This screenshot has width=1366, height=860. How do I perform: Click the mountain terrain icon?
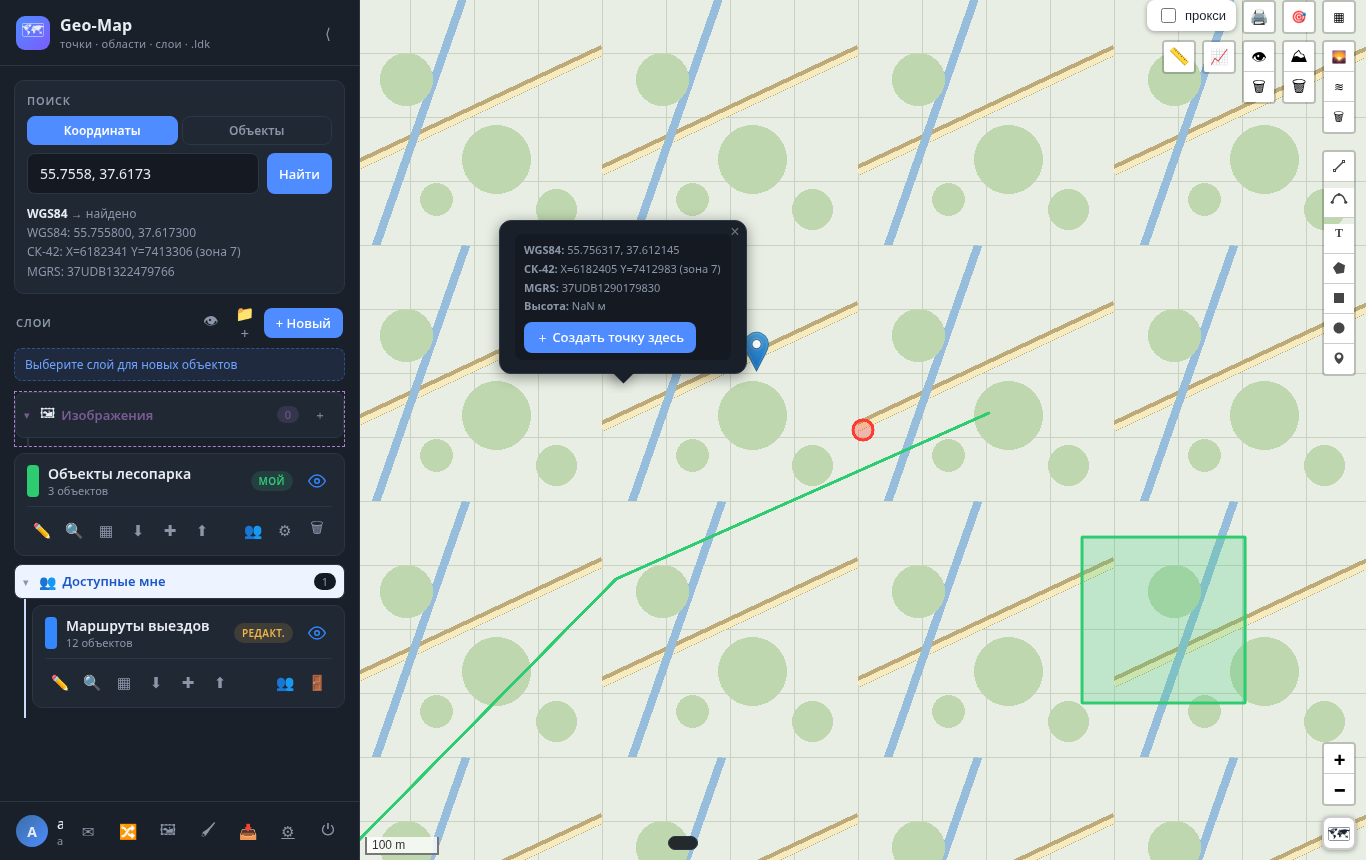[x=1299, y=57]
